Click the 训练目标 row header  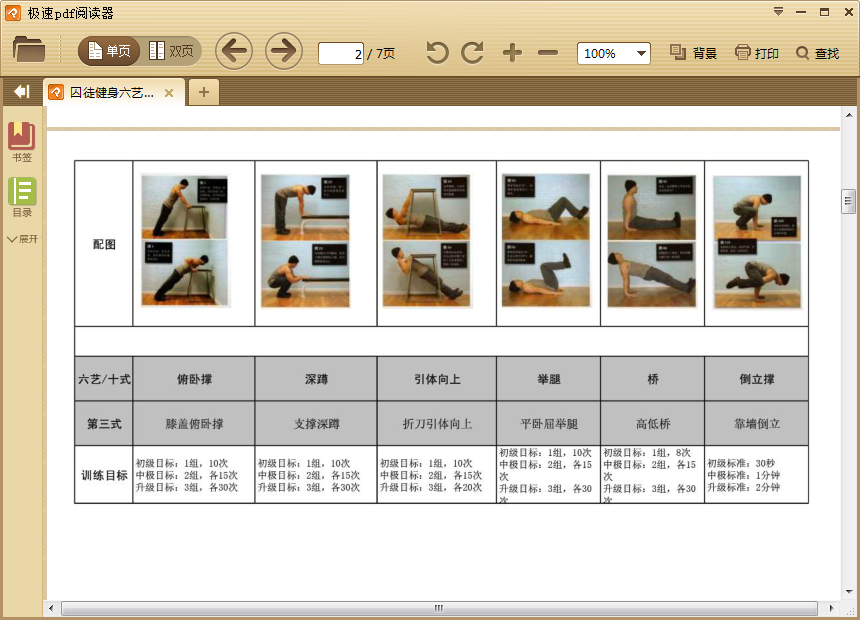(x=104, y=475)
